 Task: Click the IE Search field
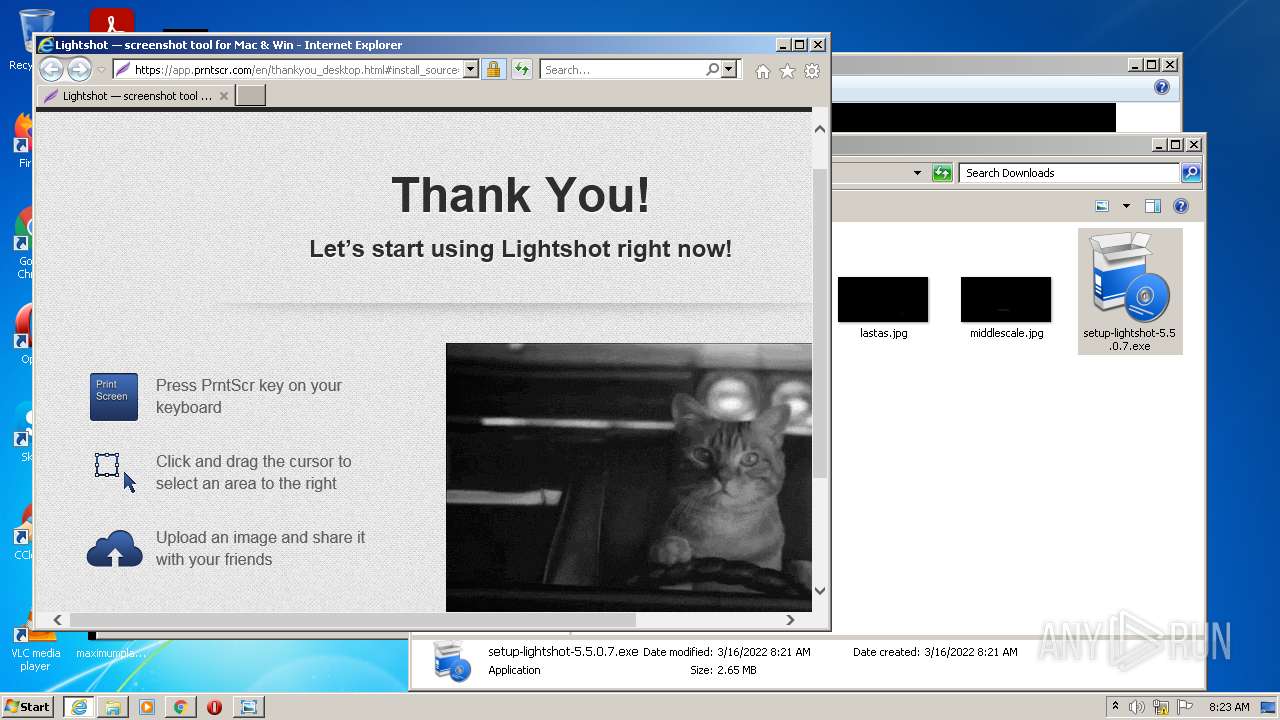(622, 70)
